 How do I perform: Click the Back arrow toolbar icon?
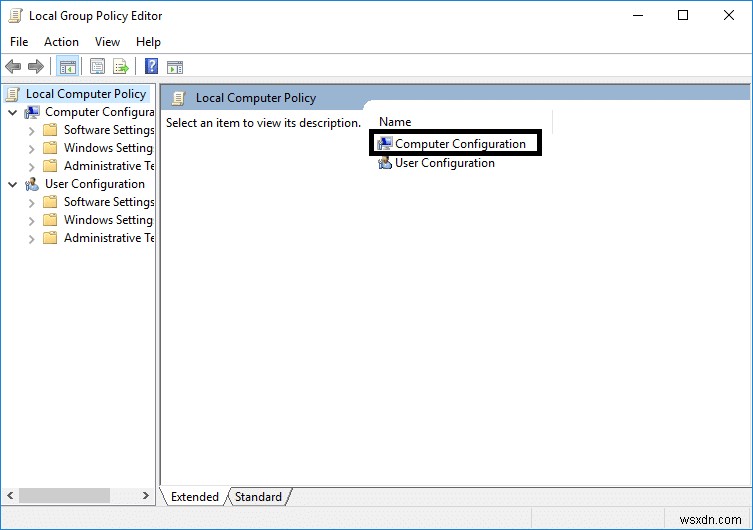(x=13, y=66)
